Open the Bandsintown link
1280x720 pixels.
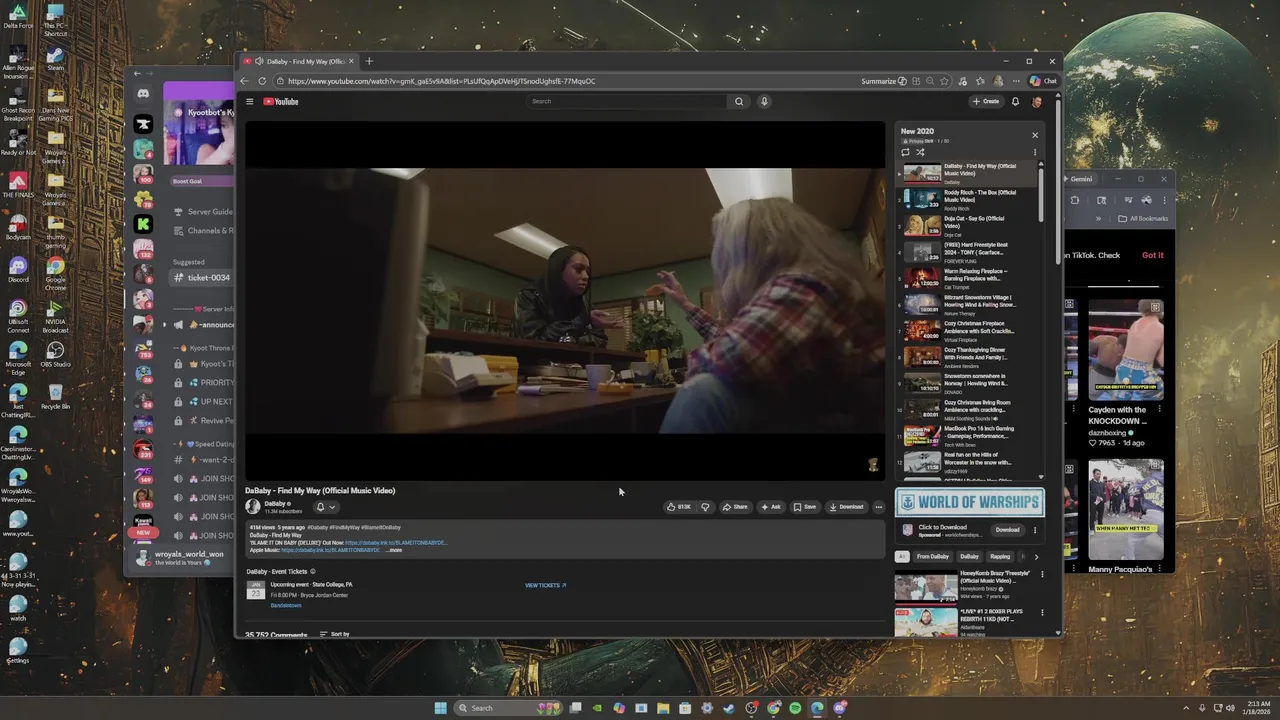(285, 606)
